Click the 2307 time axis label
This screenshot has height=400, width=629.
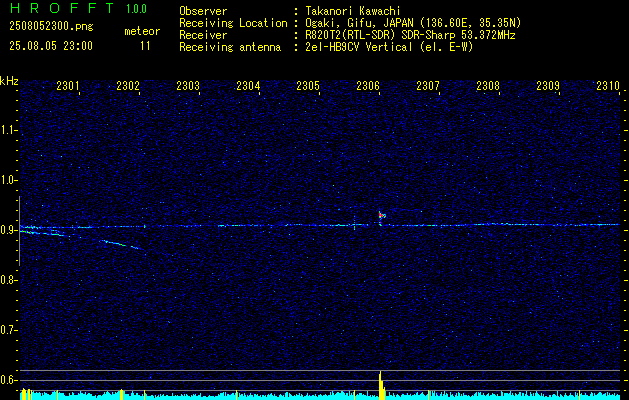coord(428,85)
